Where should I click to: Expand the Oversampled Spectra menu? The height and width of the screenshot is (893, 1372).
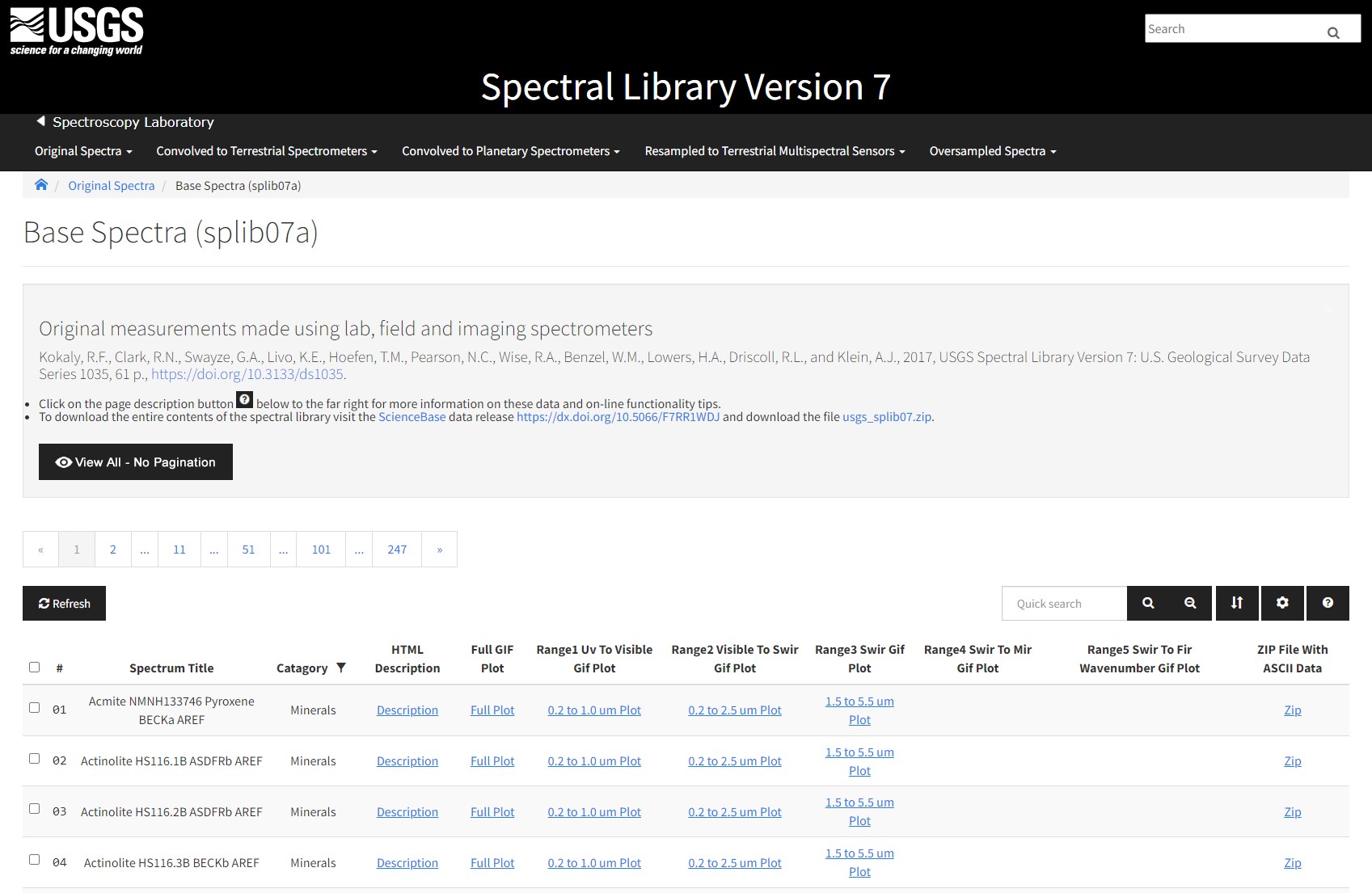tap(992, 151)
